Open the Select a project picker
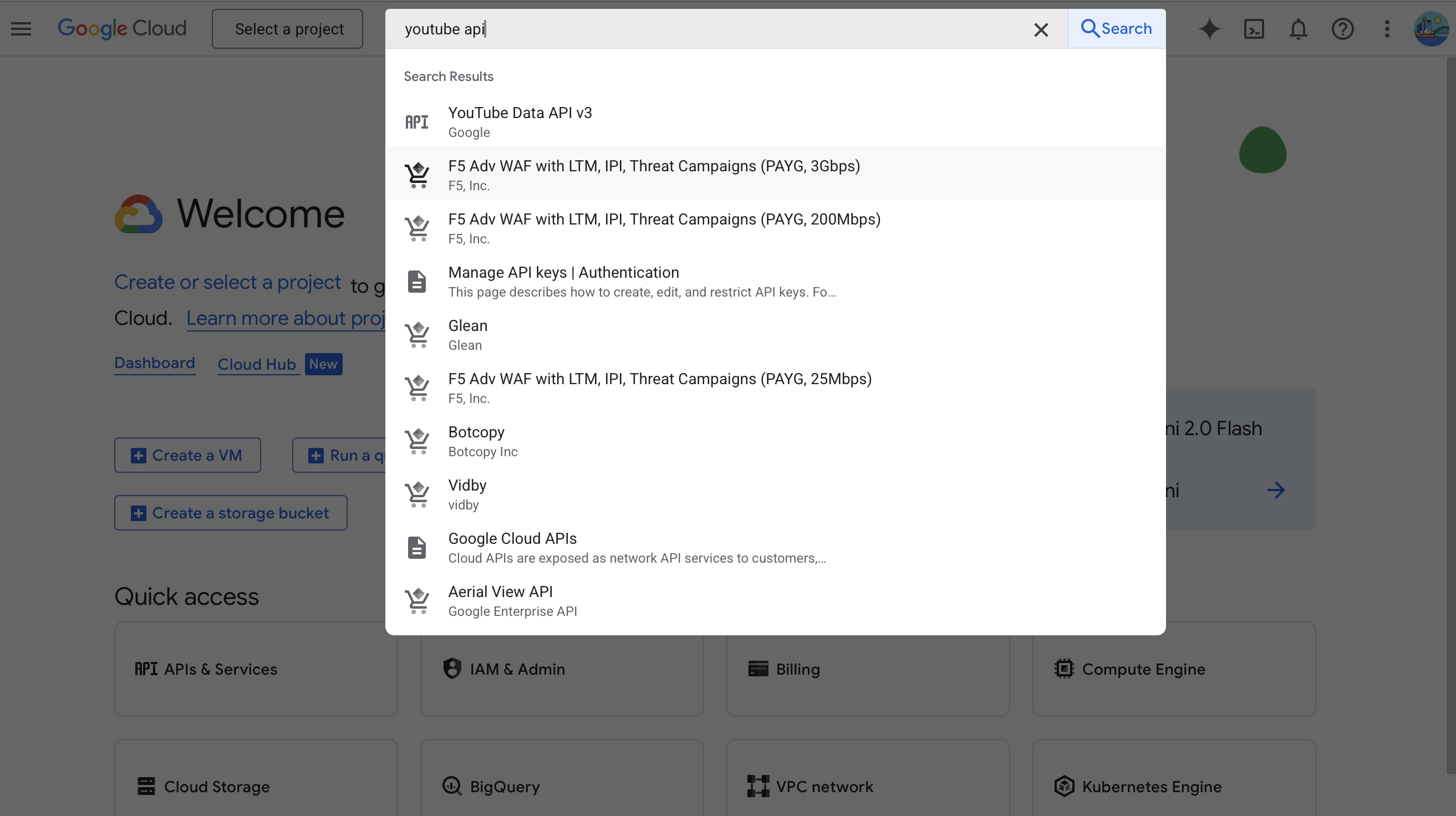The image size is (1456, 816). point(288,29)
